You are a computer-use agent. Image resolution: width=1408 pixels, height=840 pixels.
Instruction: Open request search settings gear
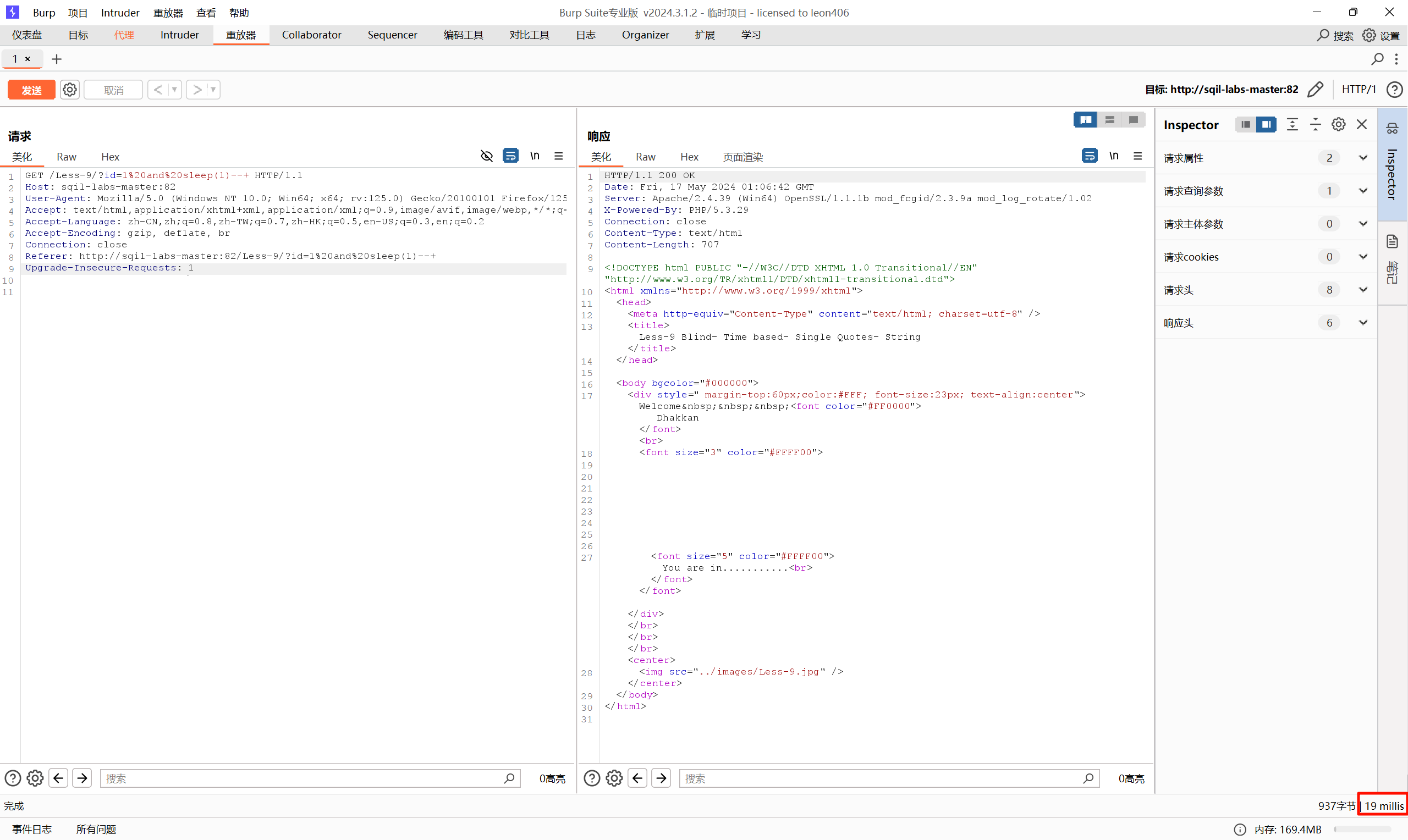coord(35,778)
